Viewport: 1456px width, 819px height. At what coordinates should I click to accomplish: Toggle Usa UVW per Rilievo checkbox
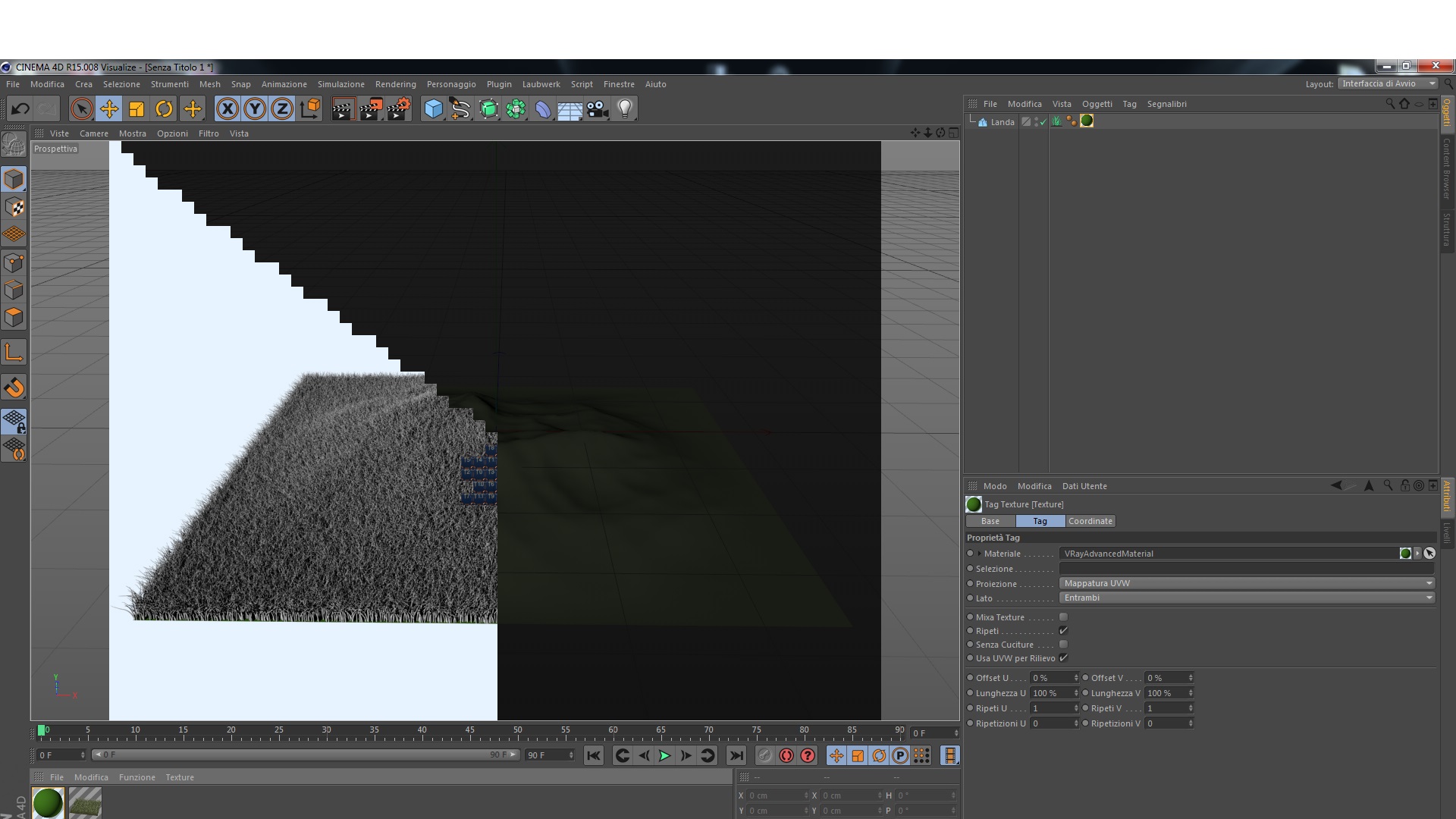1063,658
